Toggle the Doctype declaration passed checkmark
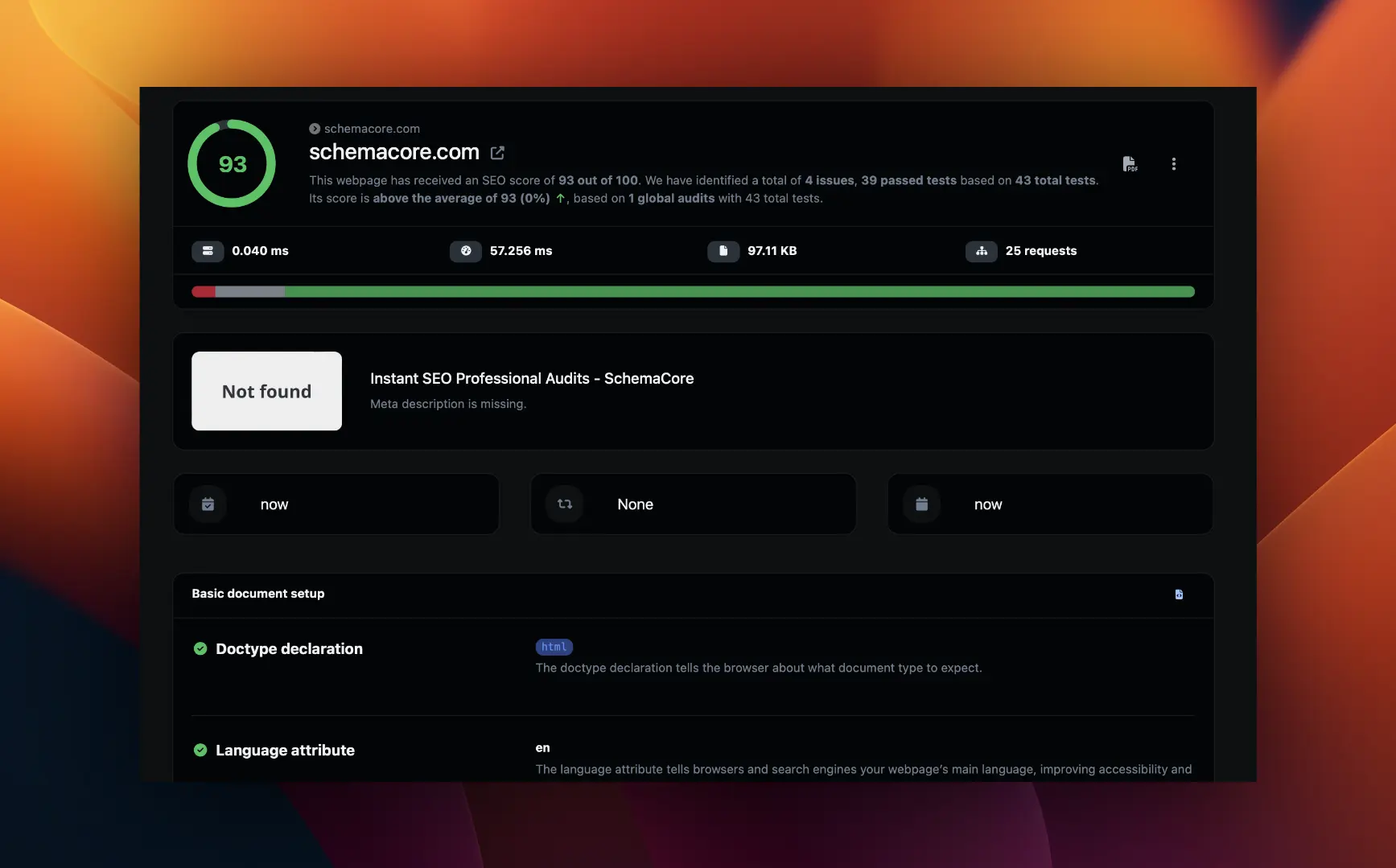The height and width of the screenshot is (868, 1396). 200,648
